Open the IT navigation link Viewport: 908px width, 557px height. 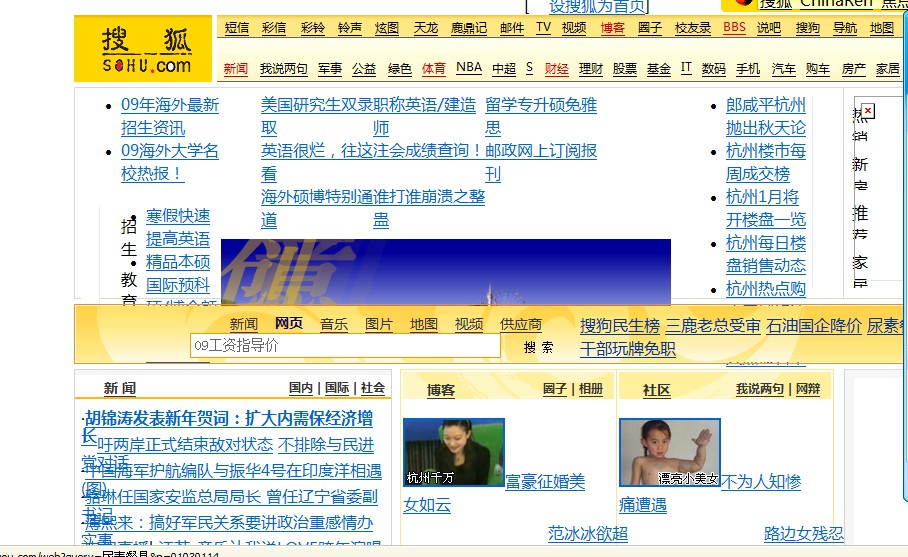click(686, 68)
